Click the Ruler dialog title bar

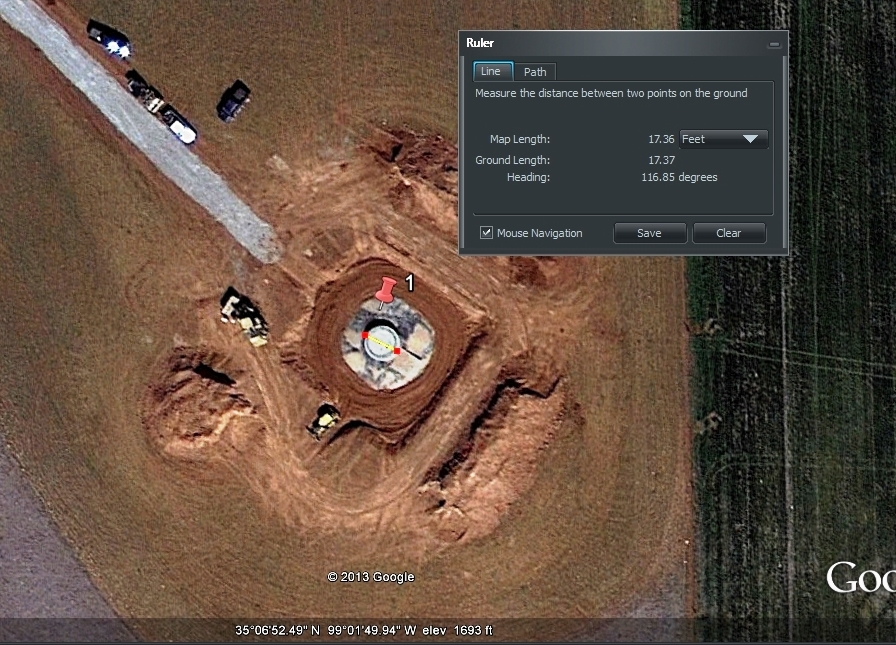click(x=623, y=43)
